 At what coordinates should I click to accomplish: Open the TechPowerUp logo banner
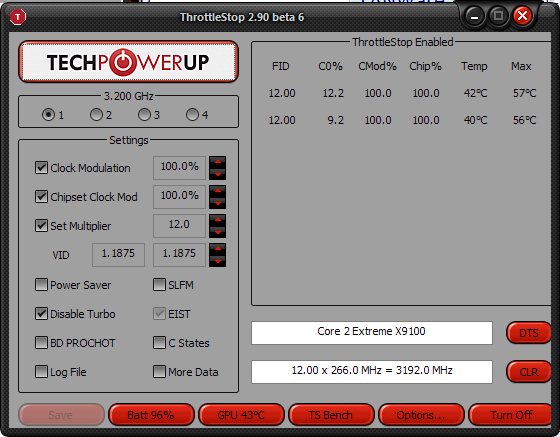(128, 62)
